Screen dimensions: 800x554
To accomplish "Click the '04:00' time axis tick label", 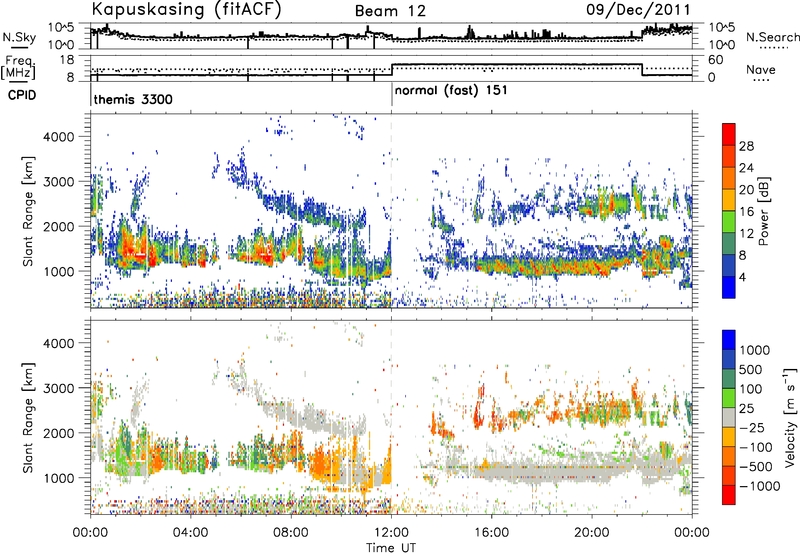I will [x=191, y=533].
